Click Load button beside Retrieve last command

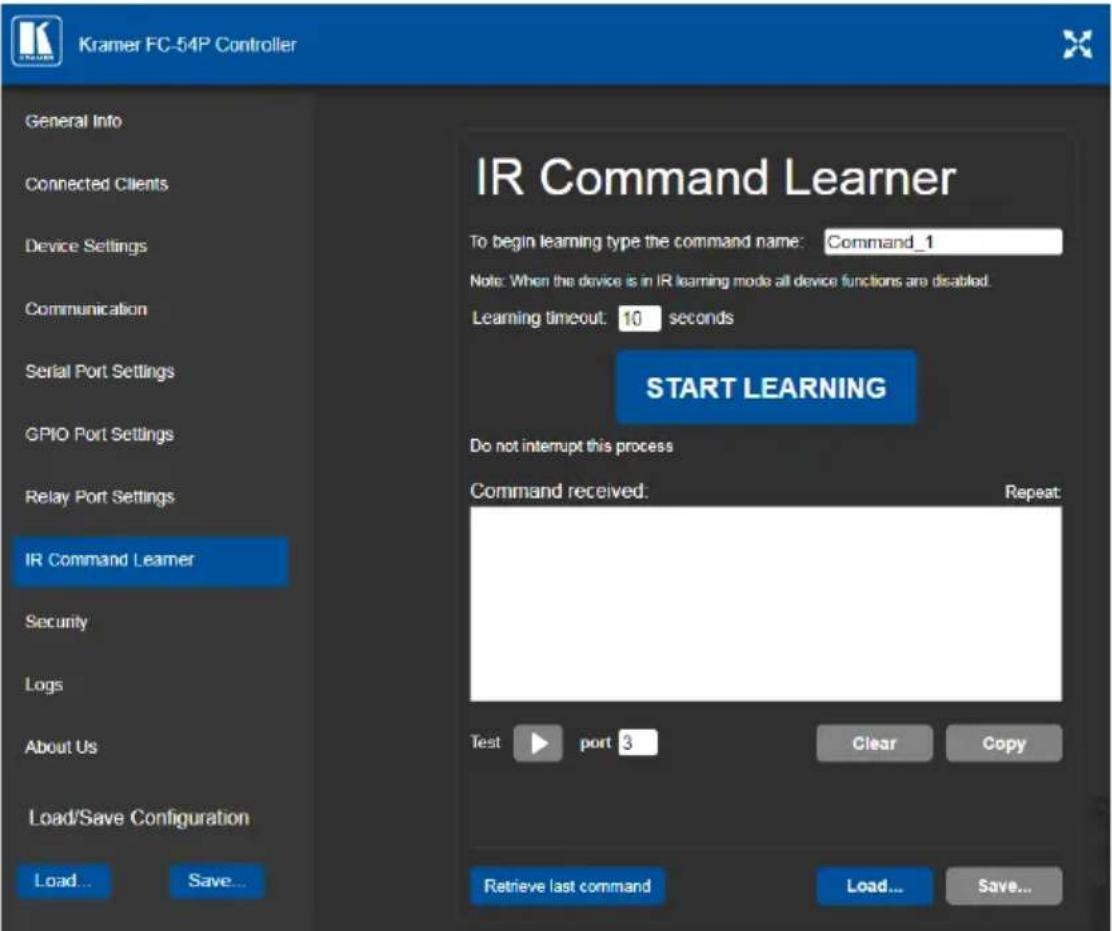[x=874, y=886]
